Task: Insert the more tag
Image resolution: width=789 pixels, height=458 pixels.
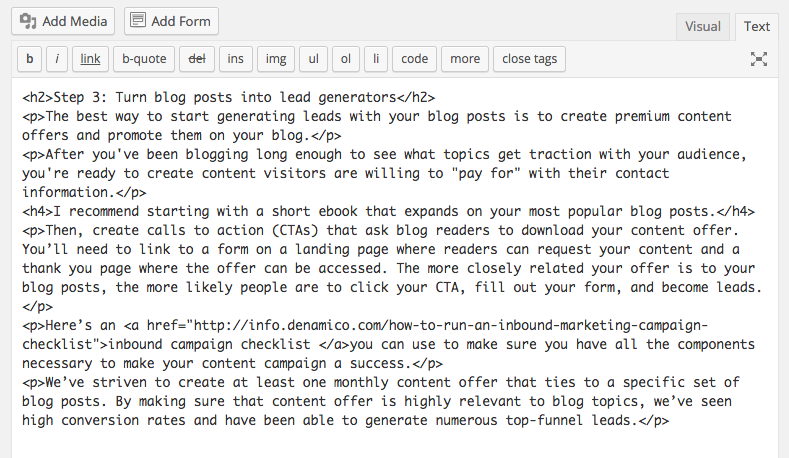Action: coord(465,59)
